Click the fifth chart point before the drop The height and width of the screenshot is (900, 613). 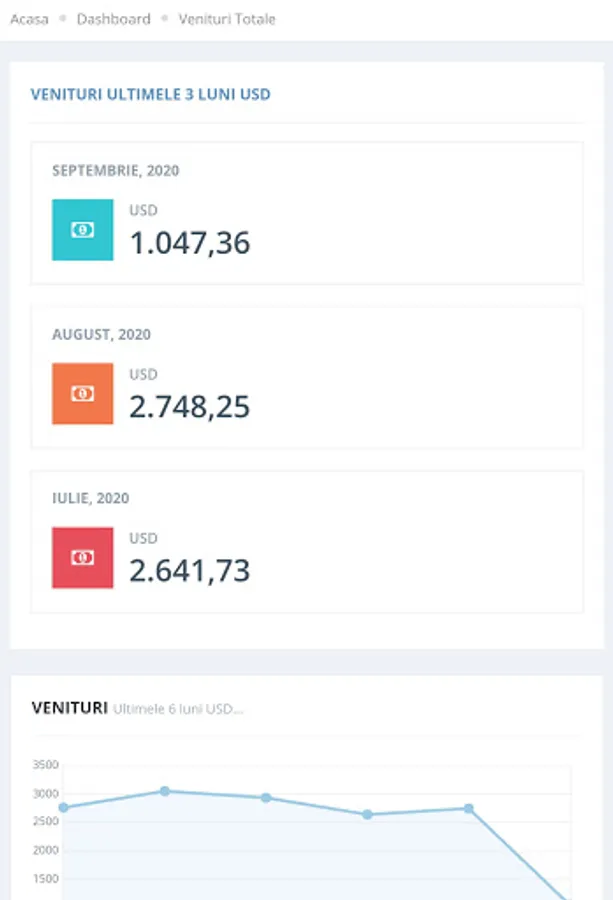(x=468, y=809)
